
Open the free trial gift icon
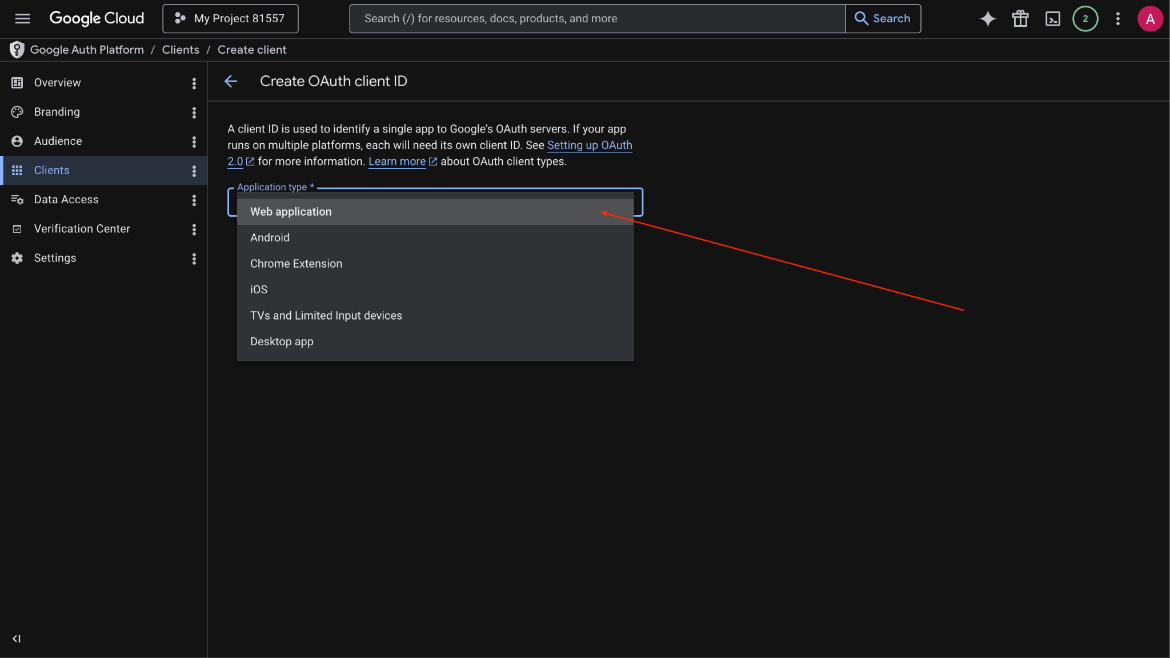click(1020, 19)
